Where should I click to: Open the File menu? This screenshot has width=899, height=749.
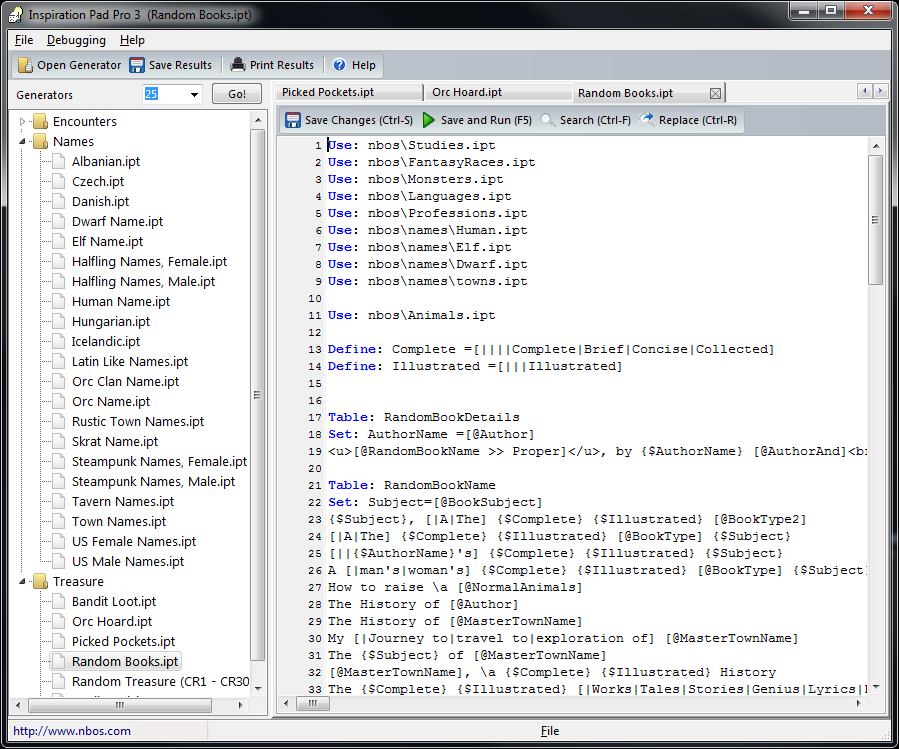pos(24,40)
